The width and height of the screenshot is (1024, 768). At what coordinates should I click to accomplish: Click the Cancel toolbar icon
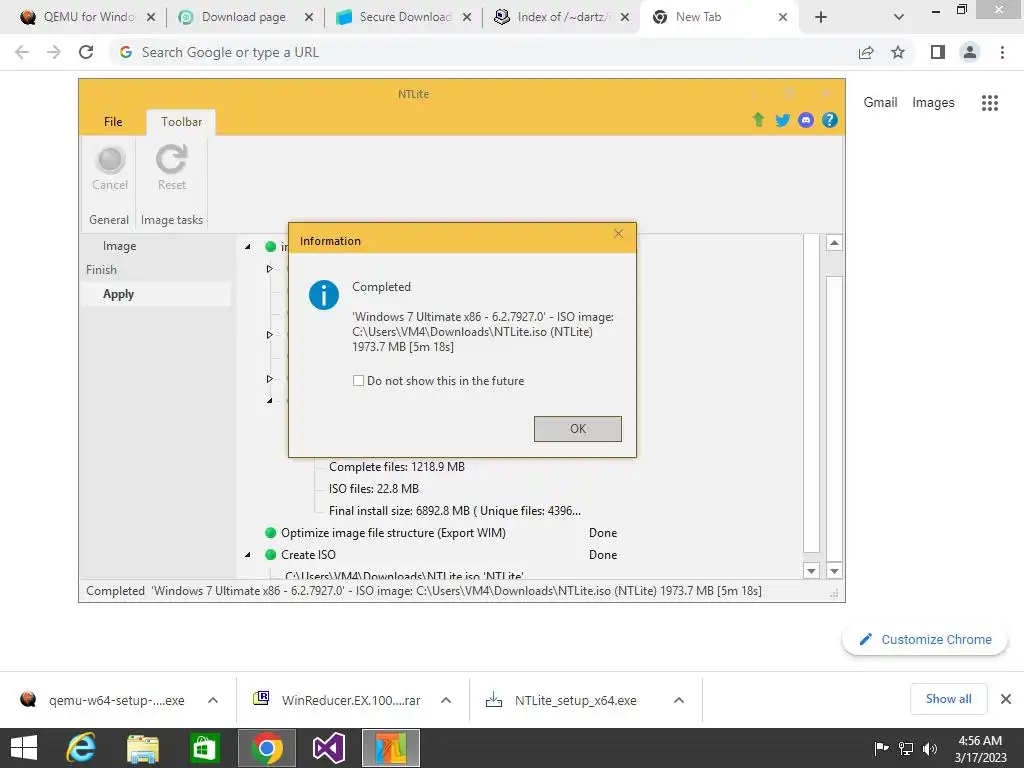110,168
